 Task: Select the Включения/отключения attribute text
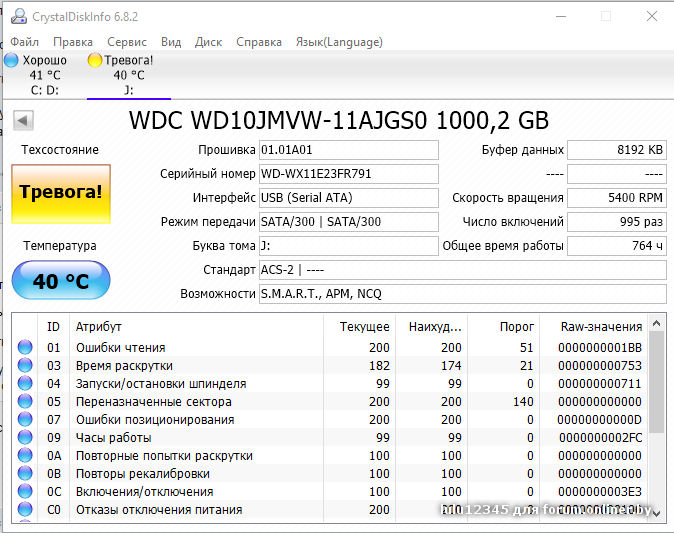(144, 492)
